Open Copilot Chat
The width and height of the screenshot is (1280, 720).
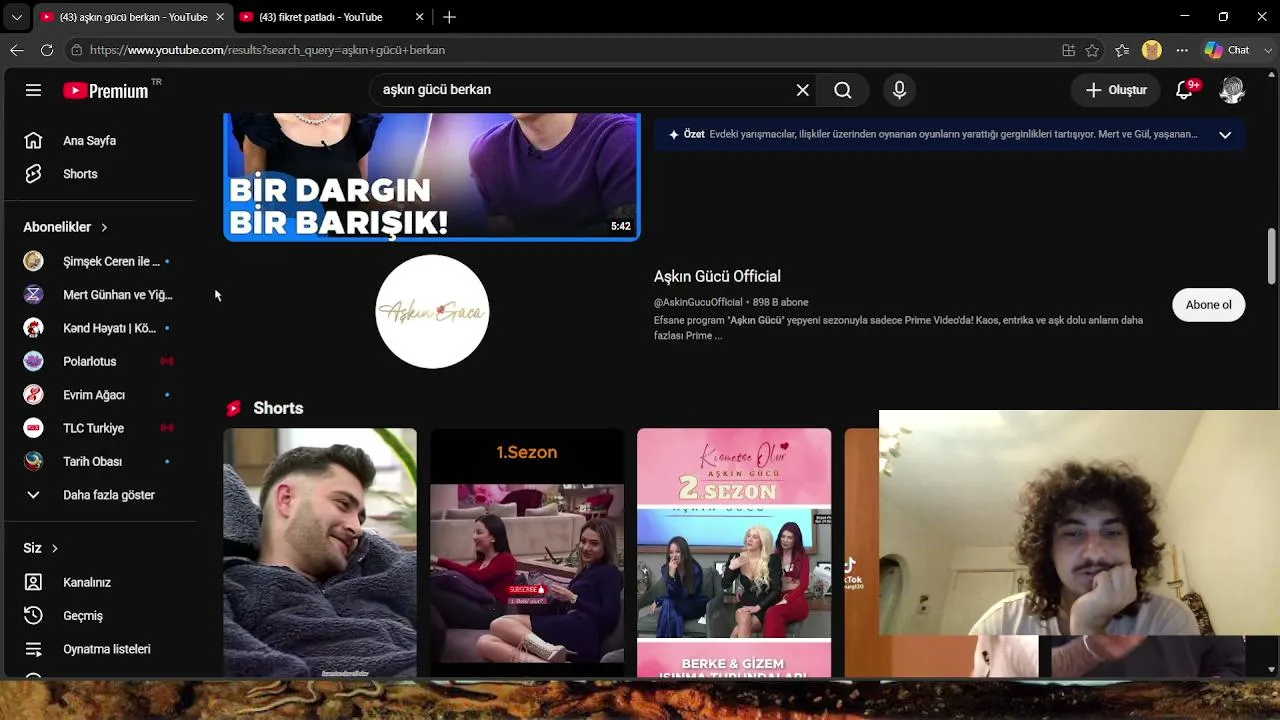[x=1227, y=50]
